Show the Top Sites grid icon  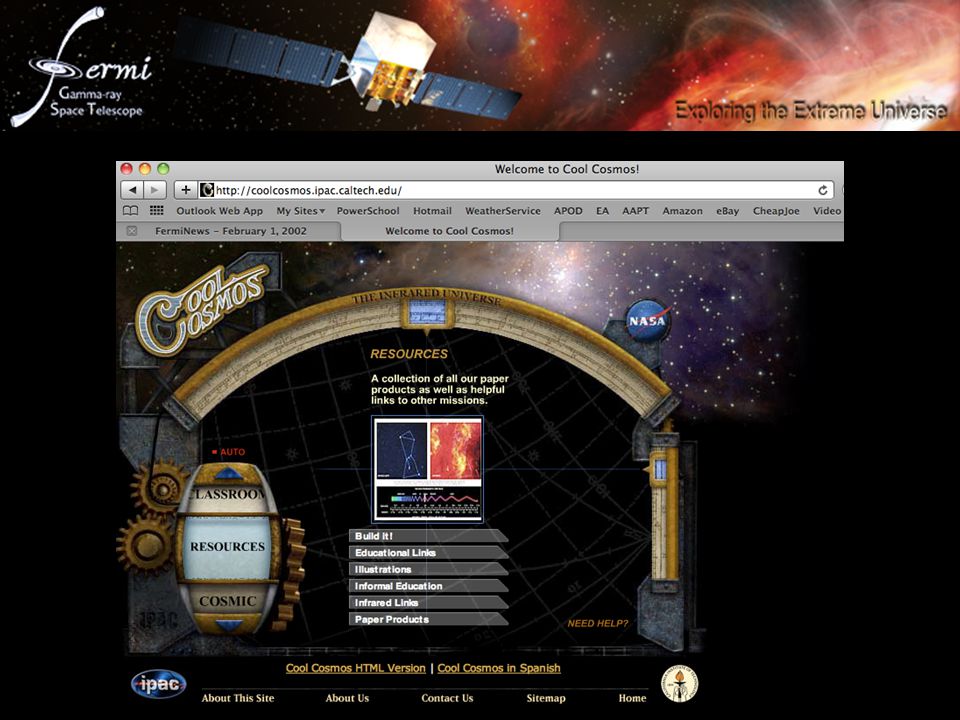pyautogui.click(x=157, y=211)
